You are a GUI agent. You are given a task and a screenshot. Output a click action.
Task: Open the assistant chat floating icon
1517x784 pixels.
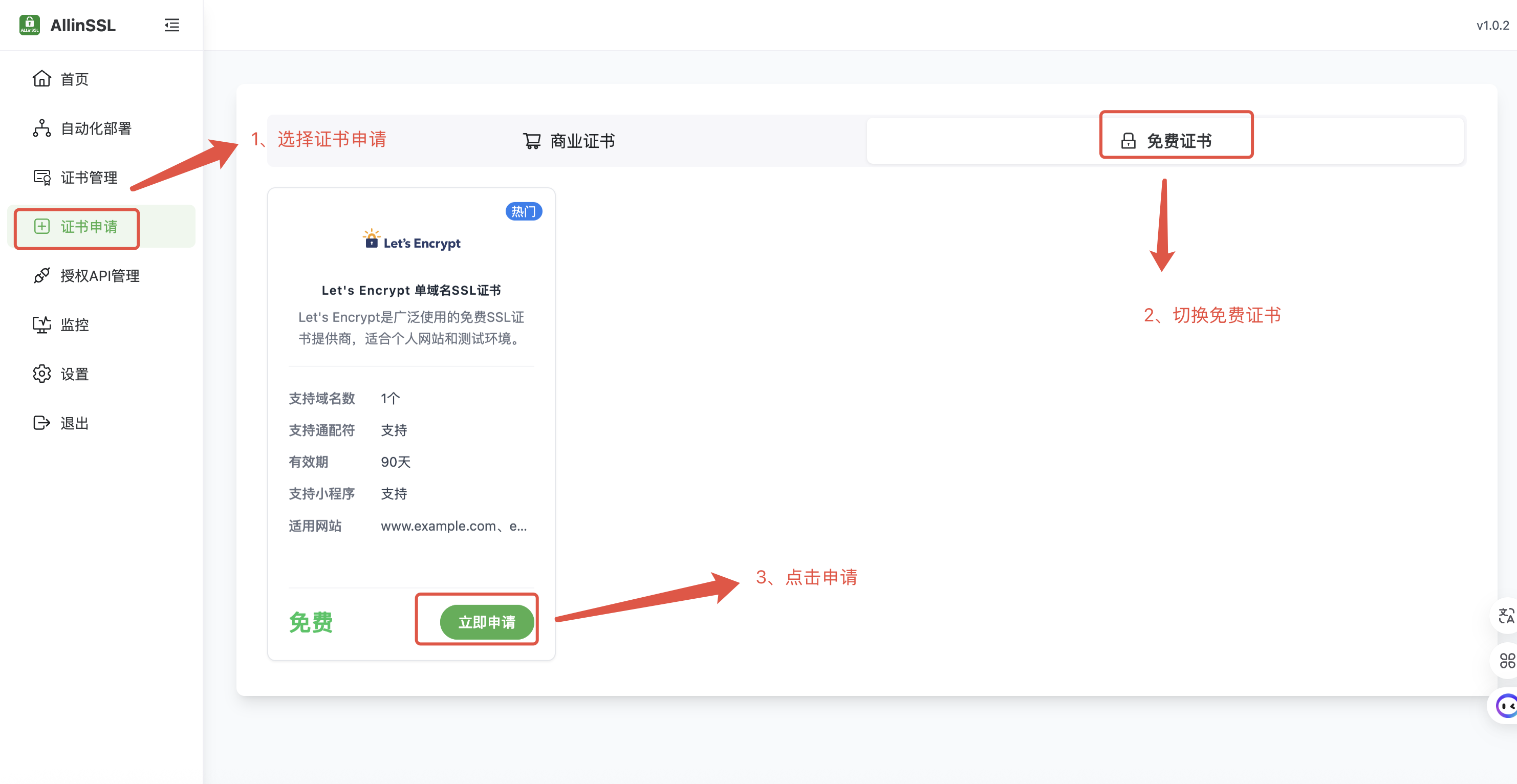[x=1505, y=706]
